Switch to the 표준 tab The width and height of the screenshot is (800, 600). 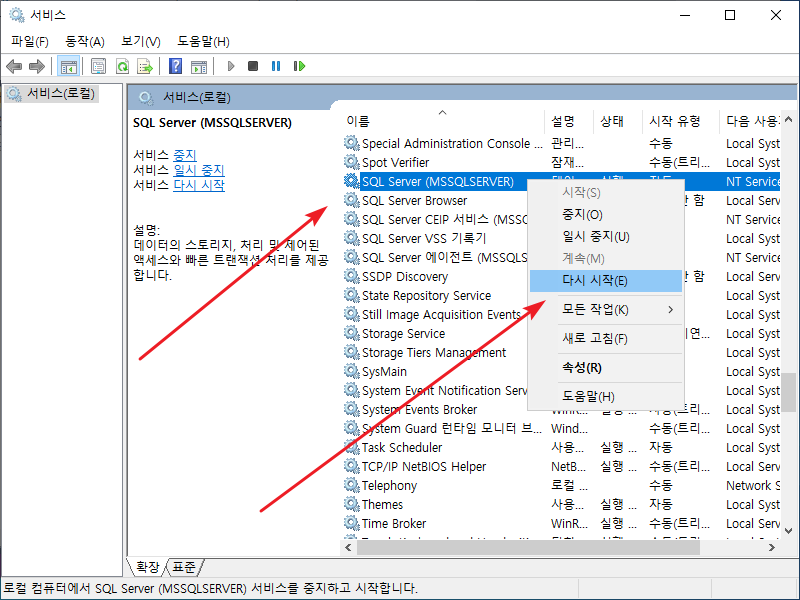pos(184,567)
